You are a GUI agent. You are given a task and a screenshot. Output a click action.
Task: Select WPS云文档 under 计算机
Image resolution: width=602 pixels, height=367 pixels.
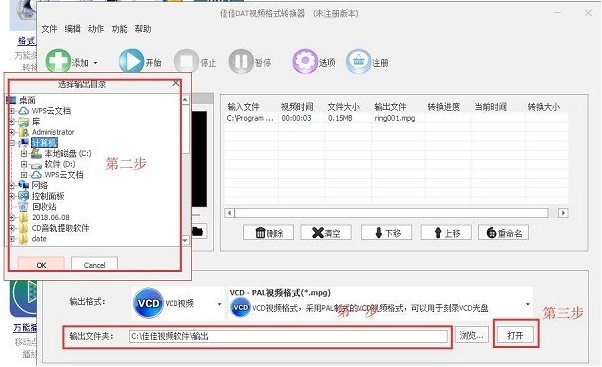click(x=64, y=175)
